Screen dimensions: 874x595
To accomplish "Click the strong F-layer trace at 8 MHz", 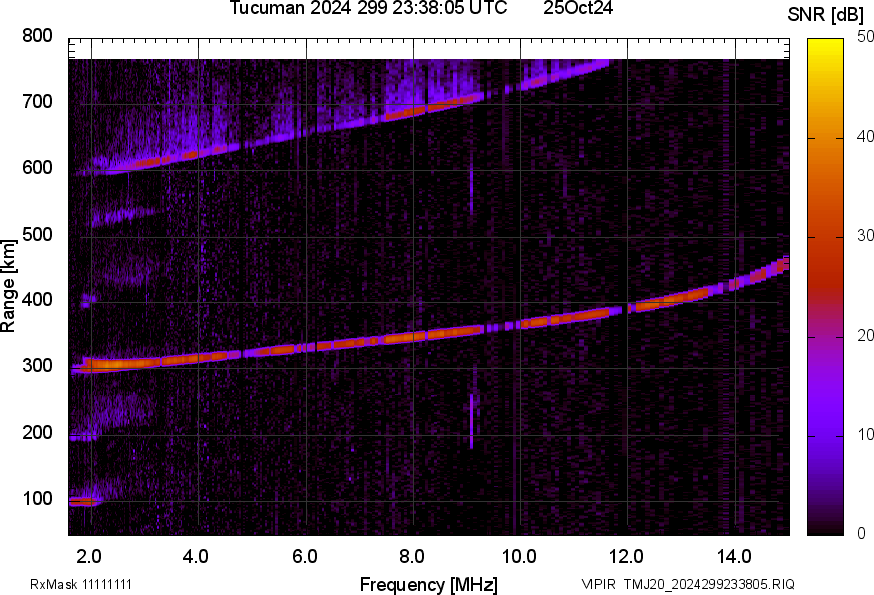I will [x=413, y=337].
